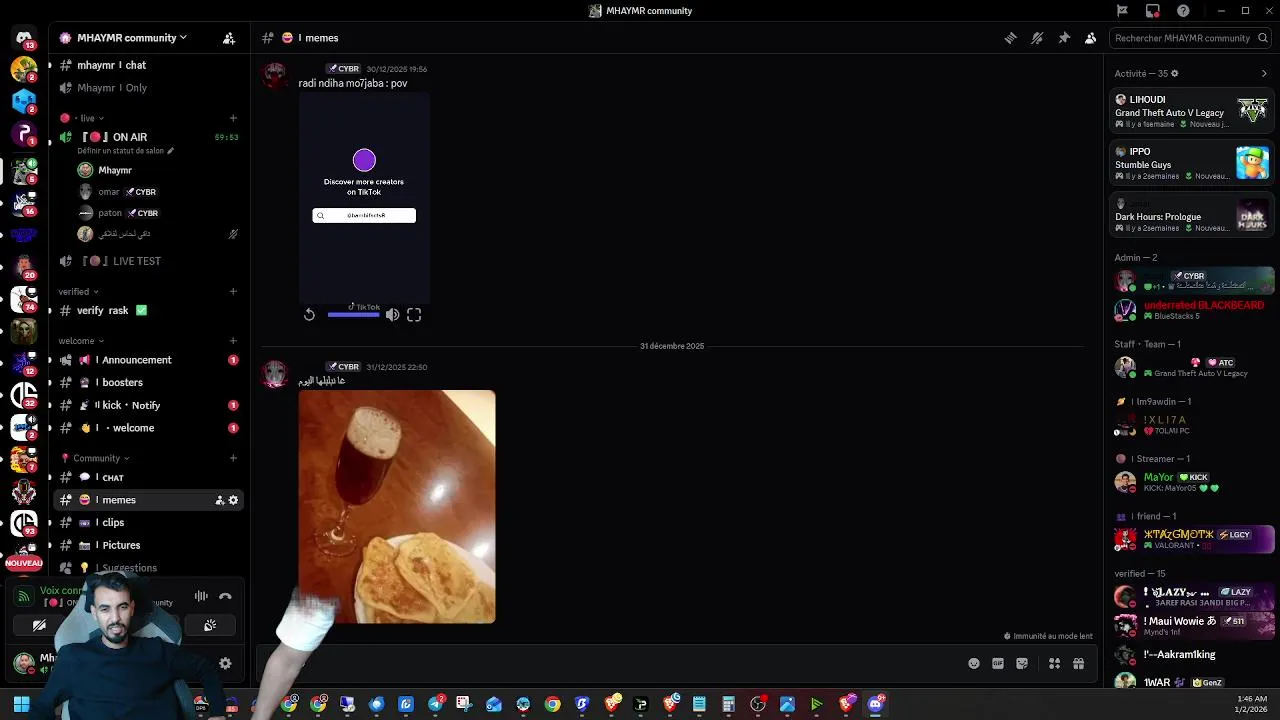Collapse the verified category
Image resolution: width=1280 pixels, height=720 pixels.
[x=78, y=292]
